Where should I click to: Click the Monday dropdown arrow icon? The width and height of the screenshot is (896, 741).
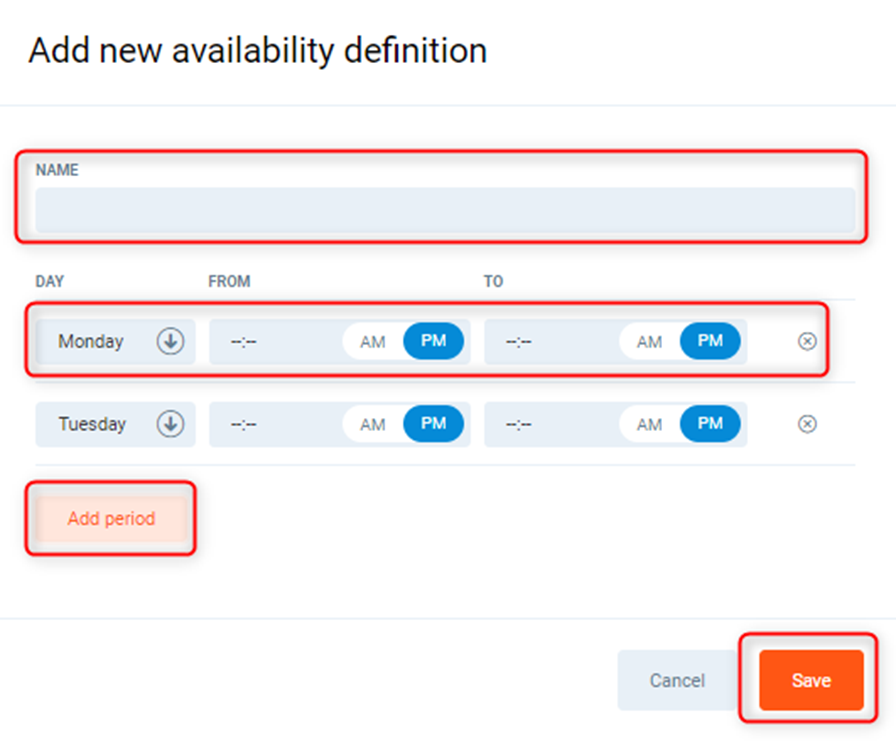(x=170, y=342)
